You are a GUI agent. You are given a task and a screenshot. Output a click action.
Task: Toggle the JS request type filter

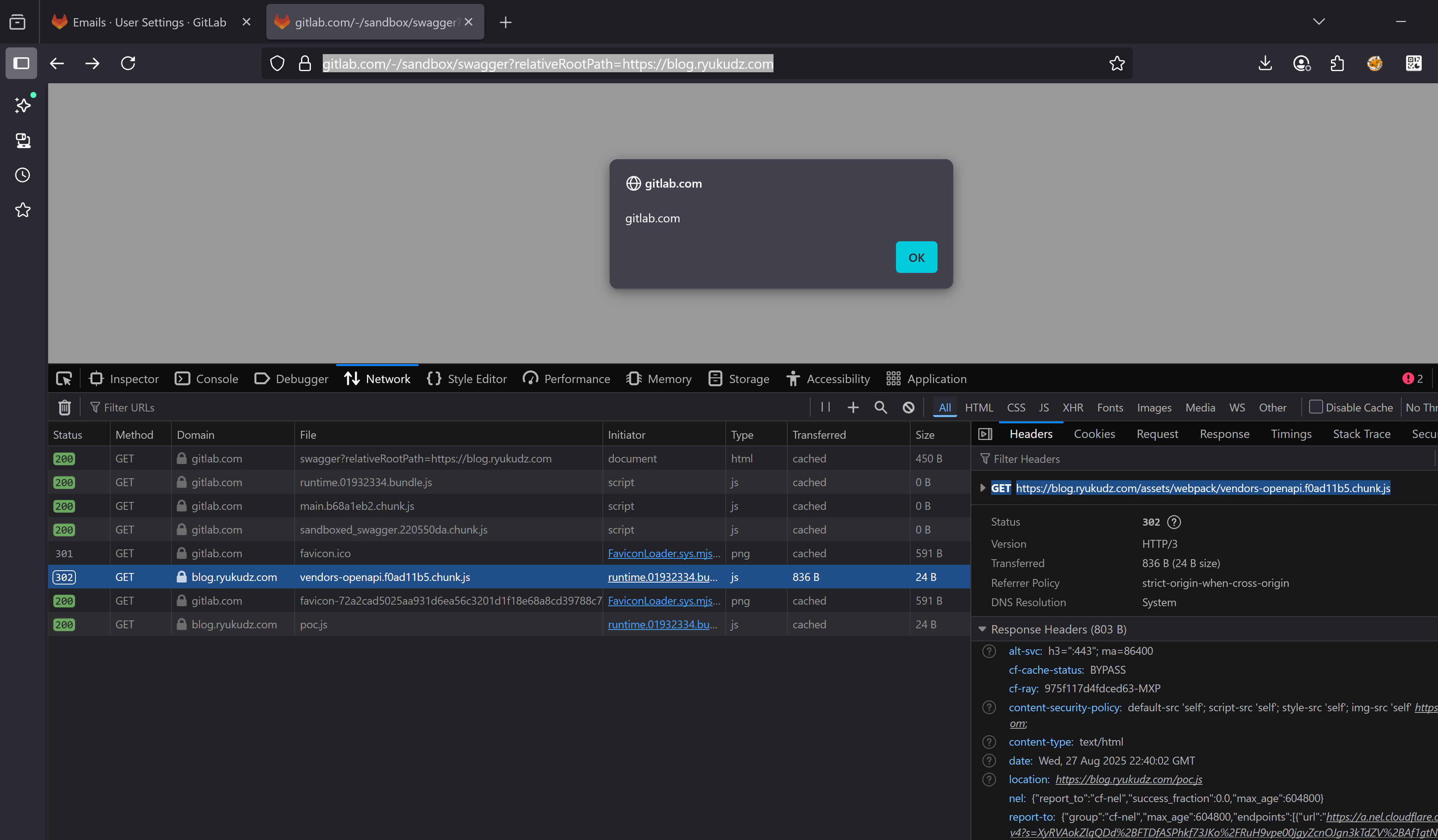tap(1044, 407)
